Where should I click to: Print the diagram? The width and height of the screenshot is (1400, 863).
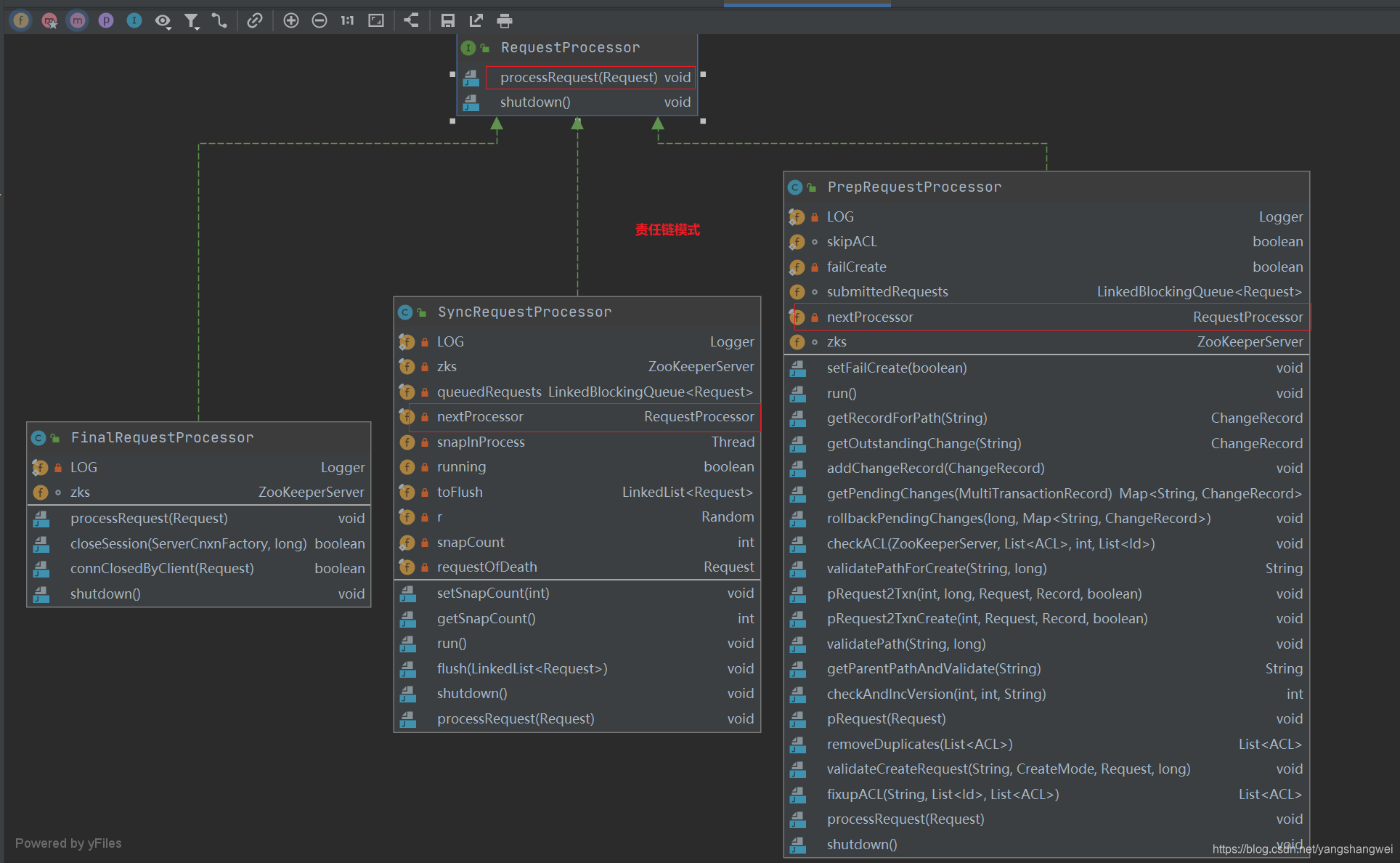pos(505,20)
